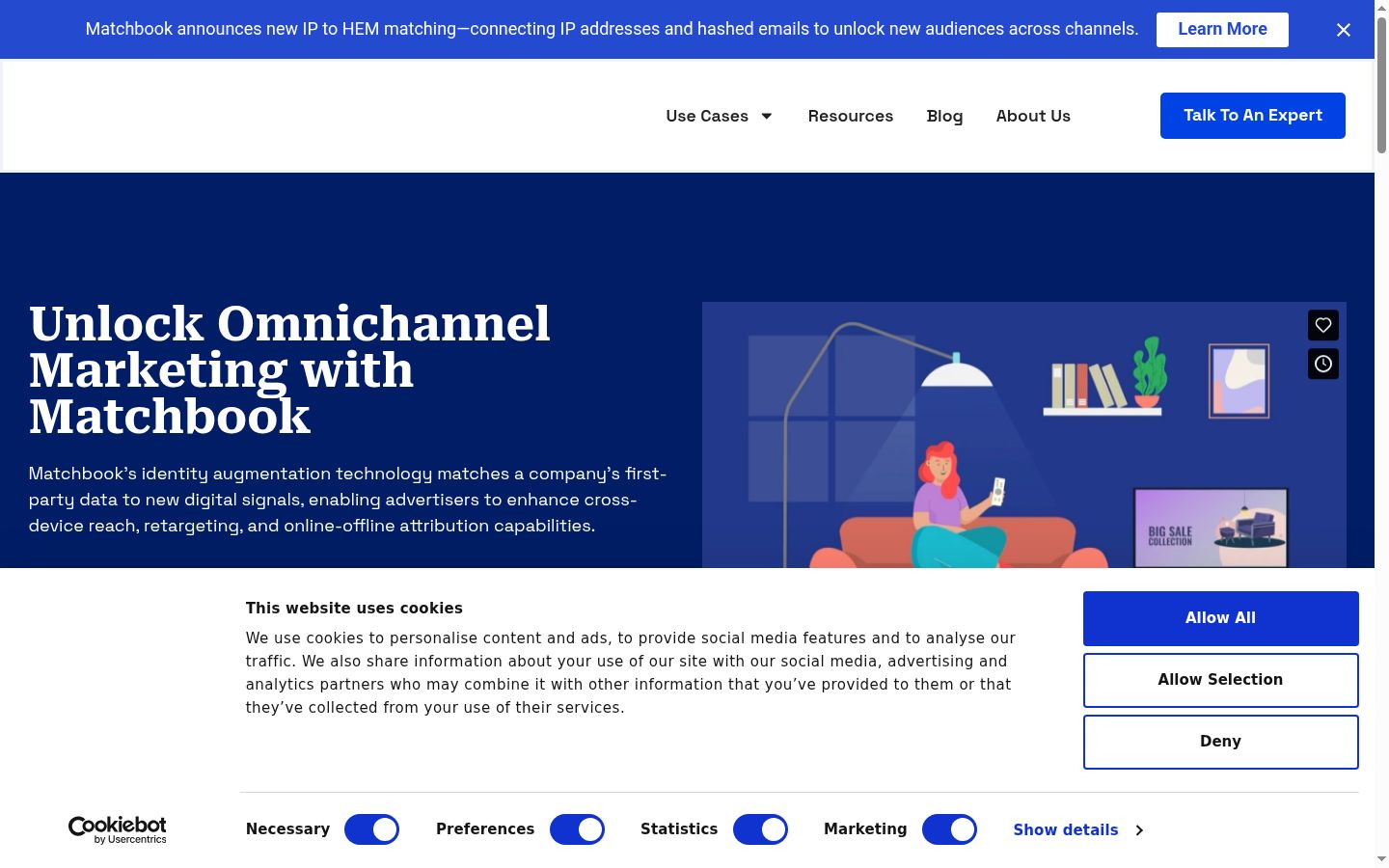1389x868 pixels.
Task: Turn off the Statistics cookies toggle
Action: pyautogui.click(x=760, y=829)
